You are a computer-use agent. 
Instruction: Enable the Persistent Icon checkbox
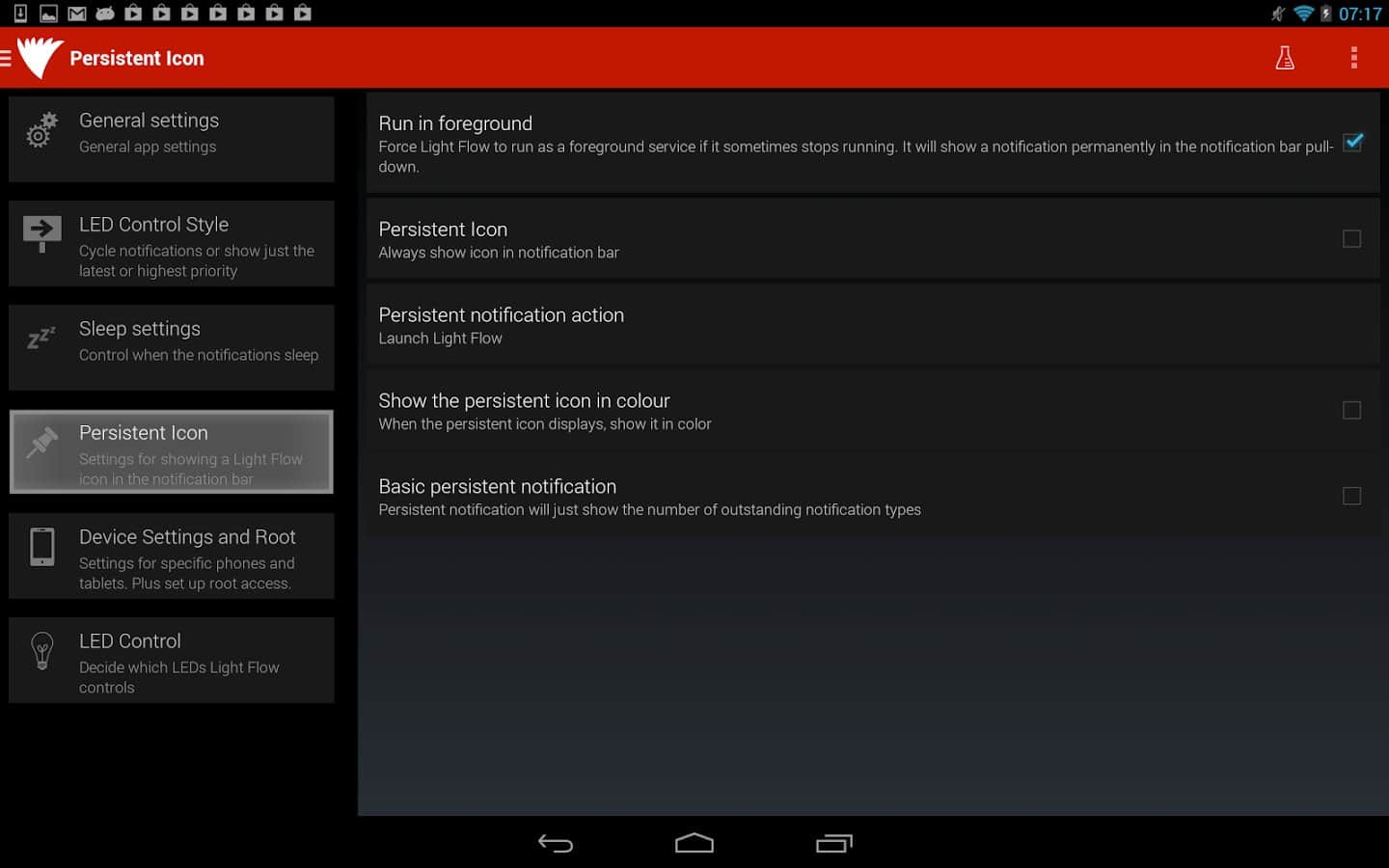(x=1351, y=238)
